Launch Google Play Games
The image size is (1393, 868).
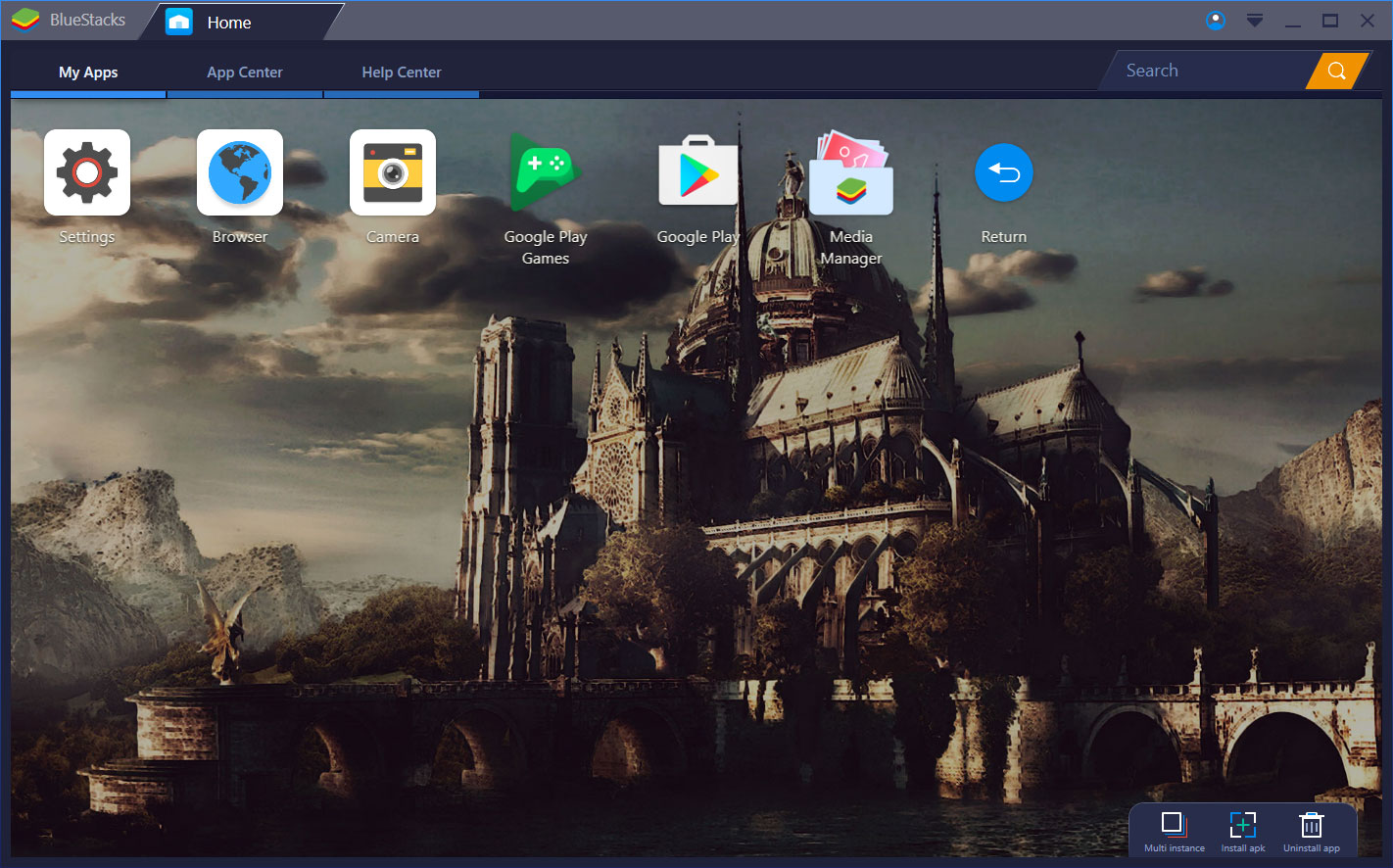click(546, 172)
